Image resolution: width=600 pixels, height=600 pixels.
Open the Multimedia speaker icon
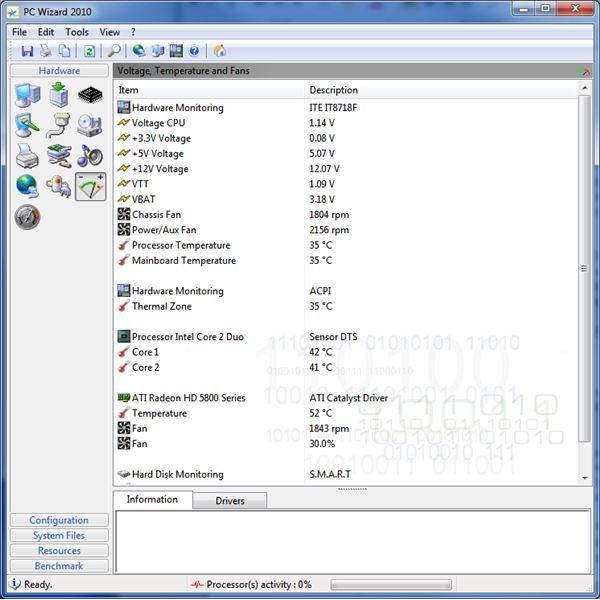(90, 156)
